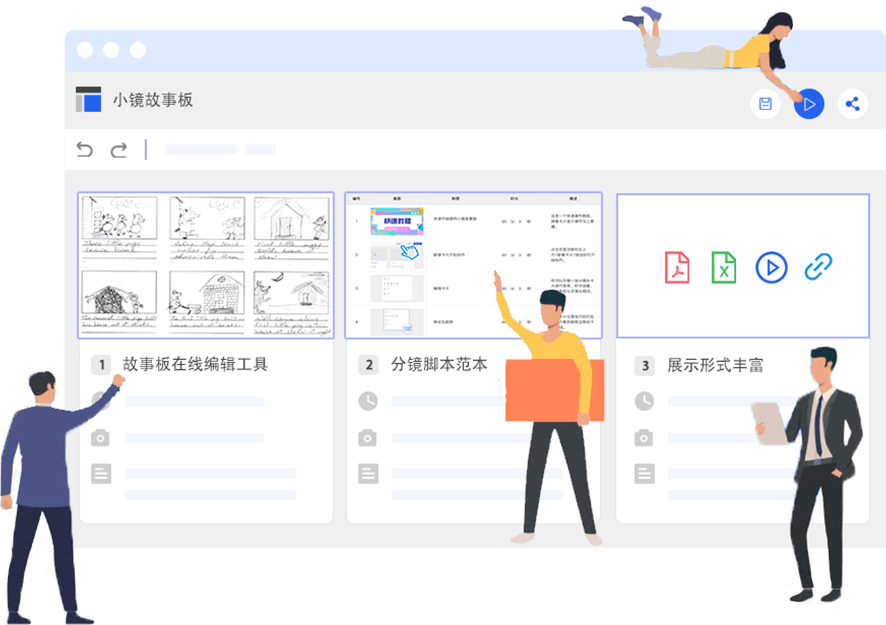886x625 pixels.
Task: Click the undo arrow
Action: (85, 150)
